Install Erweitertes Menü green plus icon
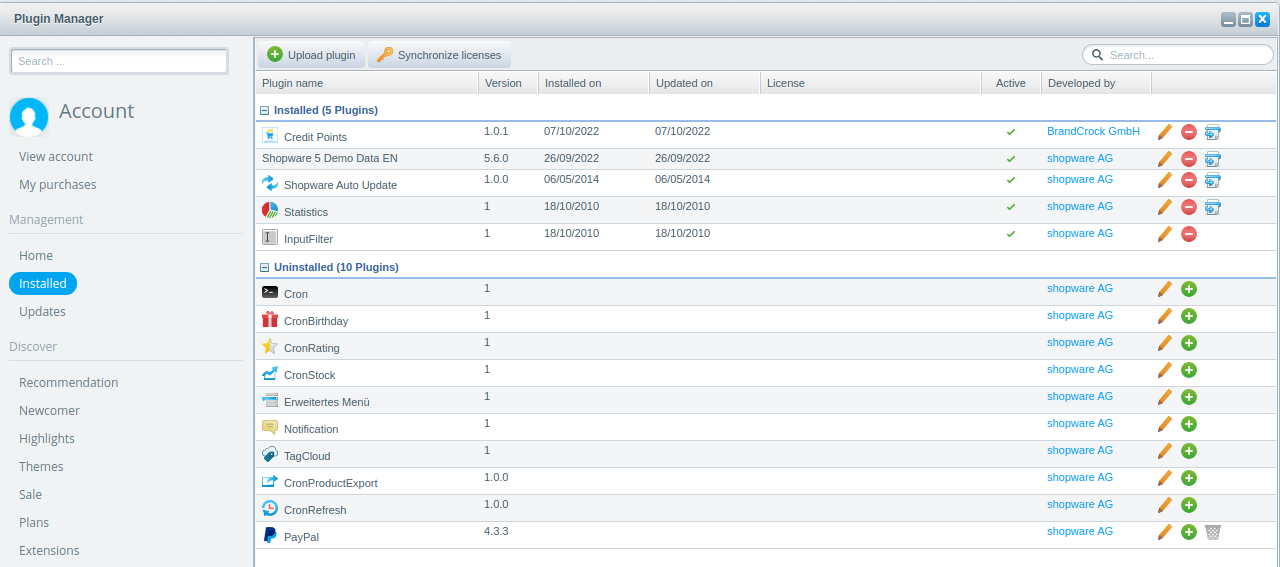Screen dimensions: 1280x567 (x=1189, y=397)
